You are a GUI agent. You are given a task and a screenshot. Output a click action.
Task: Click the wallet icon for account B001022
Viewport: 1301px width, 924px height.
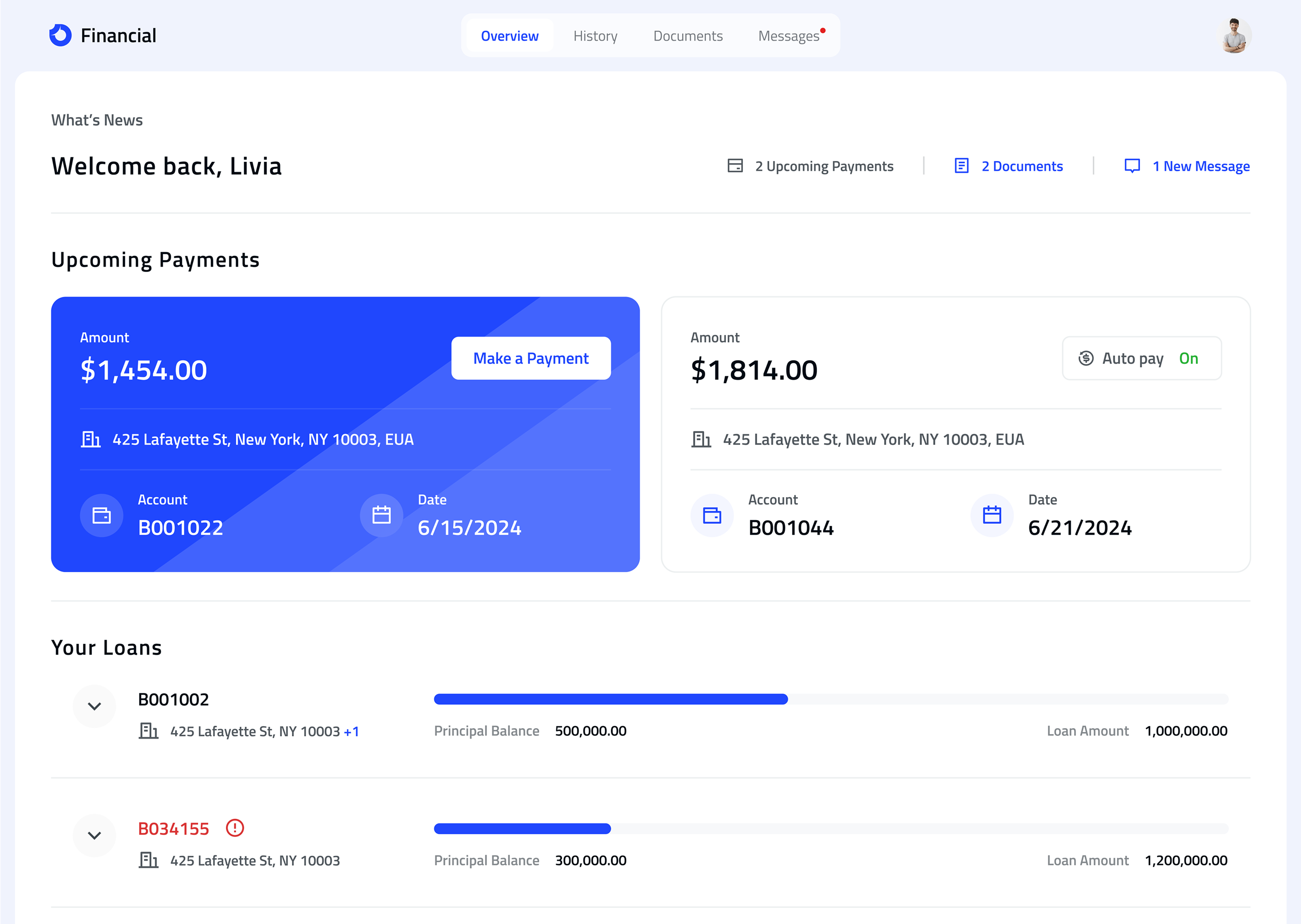point(101,515)
